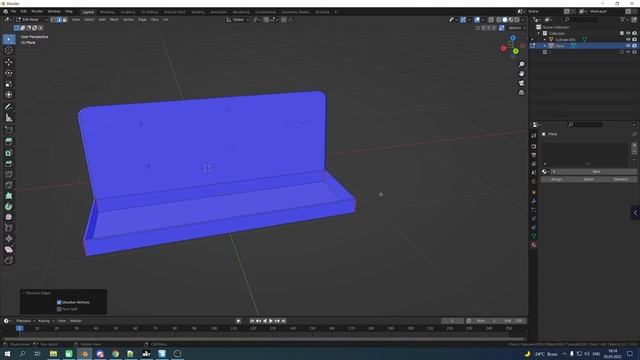Choose the Spin tool
The image size is (640, 360).
(x=9, y=207)
